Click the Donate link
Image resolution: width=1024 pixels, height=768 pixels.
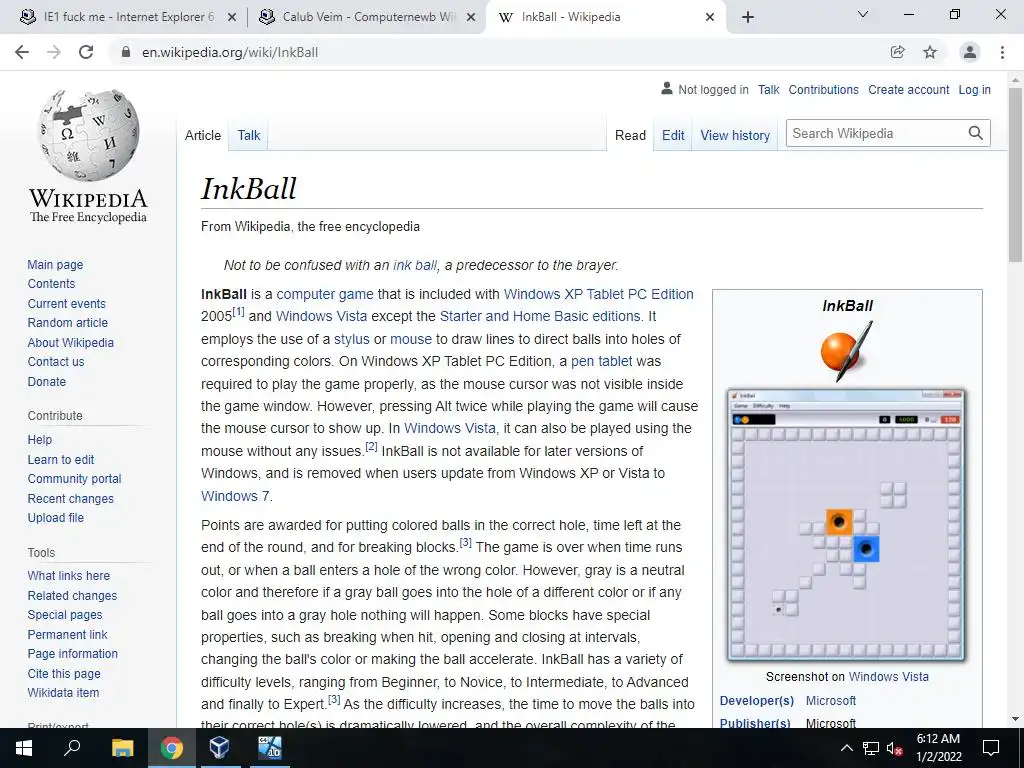tap(46, 381)
